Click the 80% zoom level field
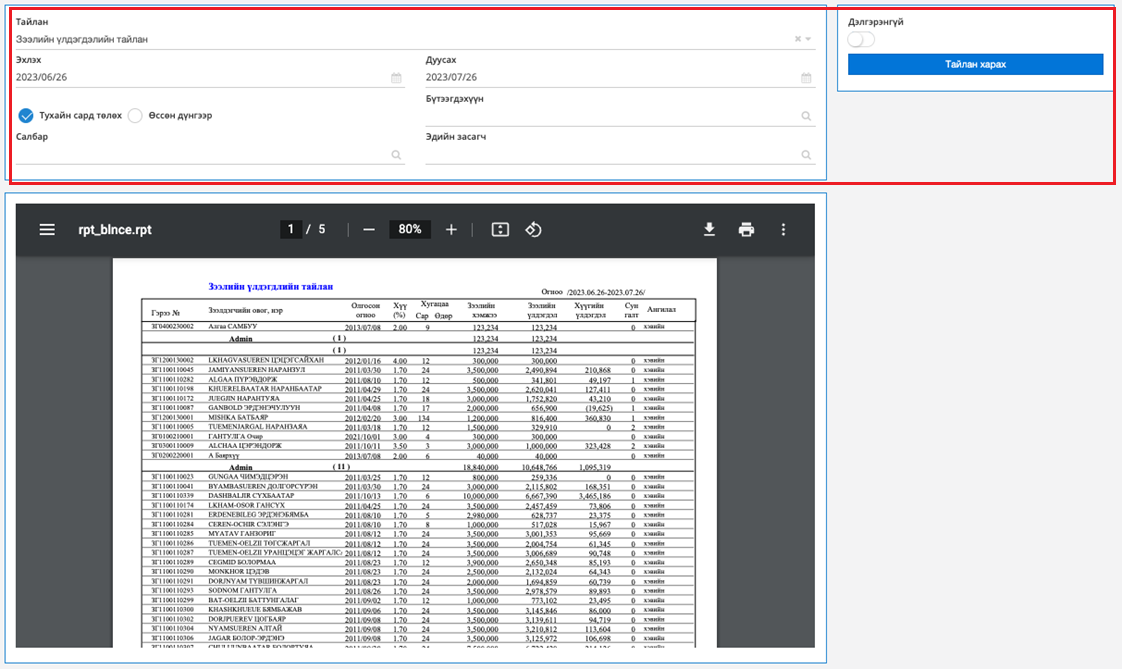 click(410, 229)
